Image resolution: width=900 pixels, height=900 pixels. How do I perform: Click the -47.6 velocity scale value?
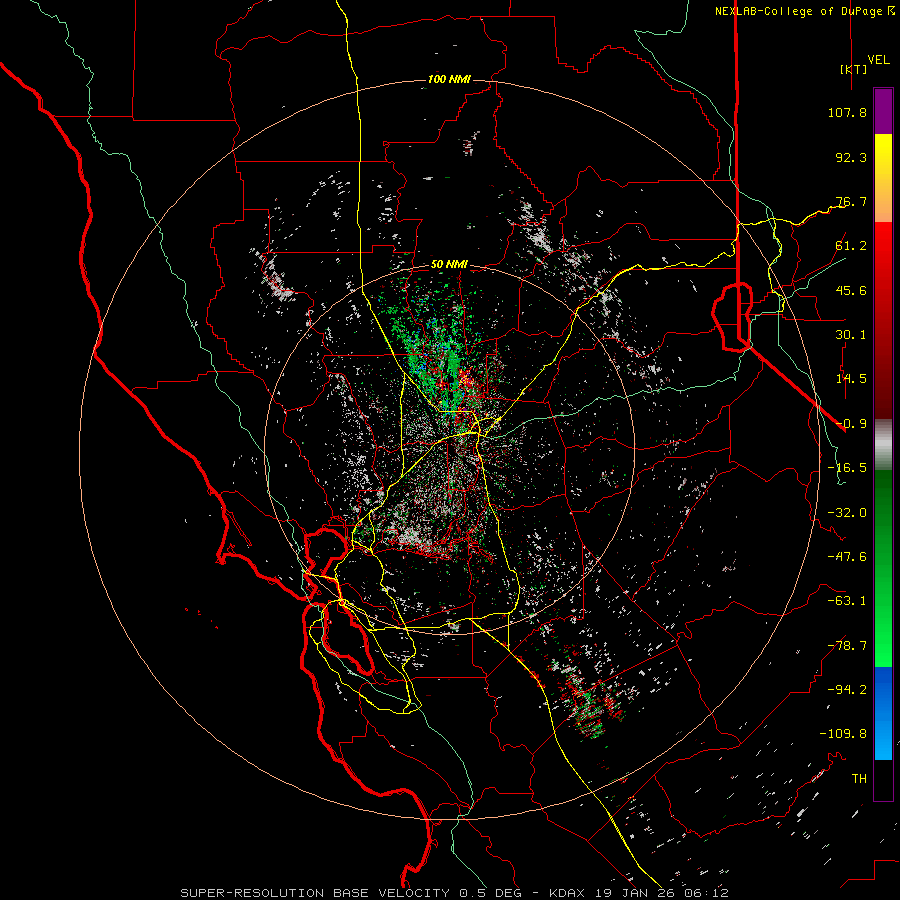click(847, 557)
